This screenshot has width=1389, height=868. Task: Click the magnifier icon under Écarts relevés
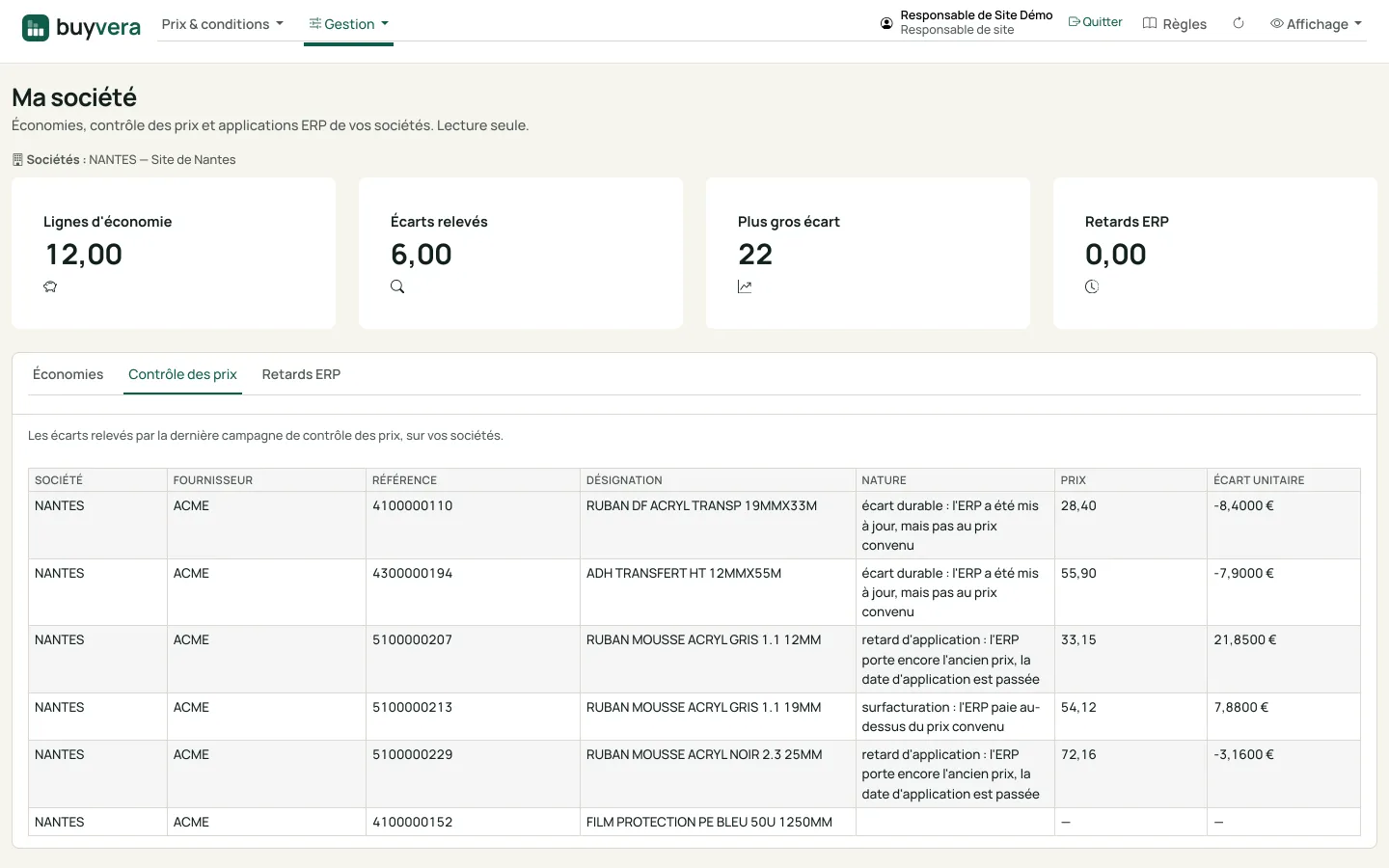pos(397,286)
